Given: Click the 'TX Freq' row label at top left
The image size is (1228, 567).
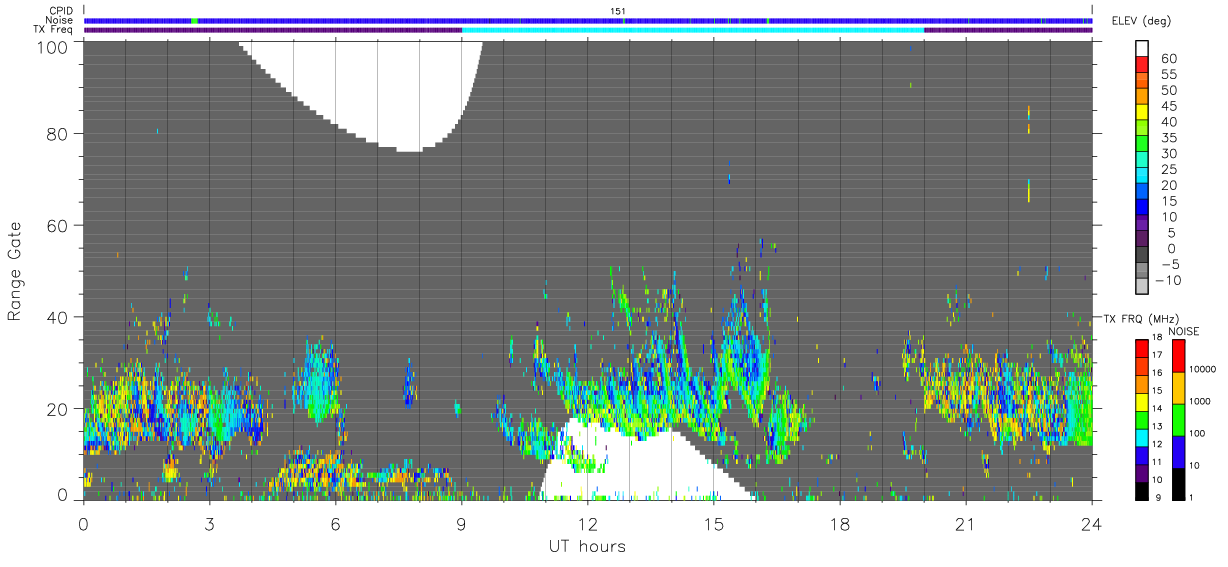Looking at the screenshot, I should [x=54, y=30].
